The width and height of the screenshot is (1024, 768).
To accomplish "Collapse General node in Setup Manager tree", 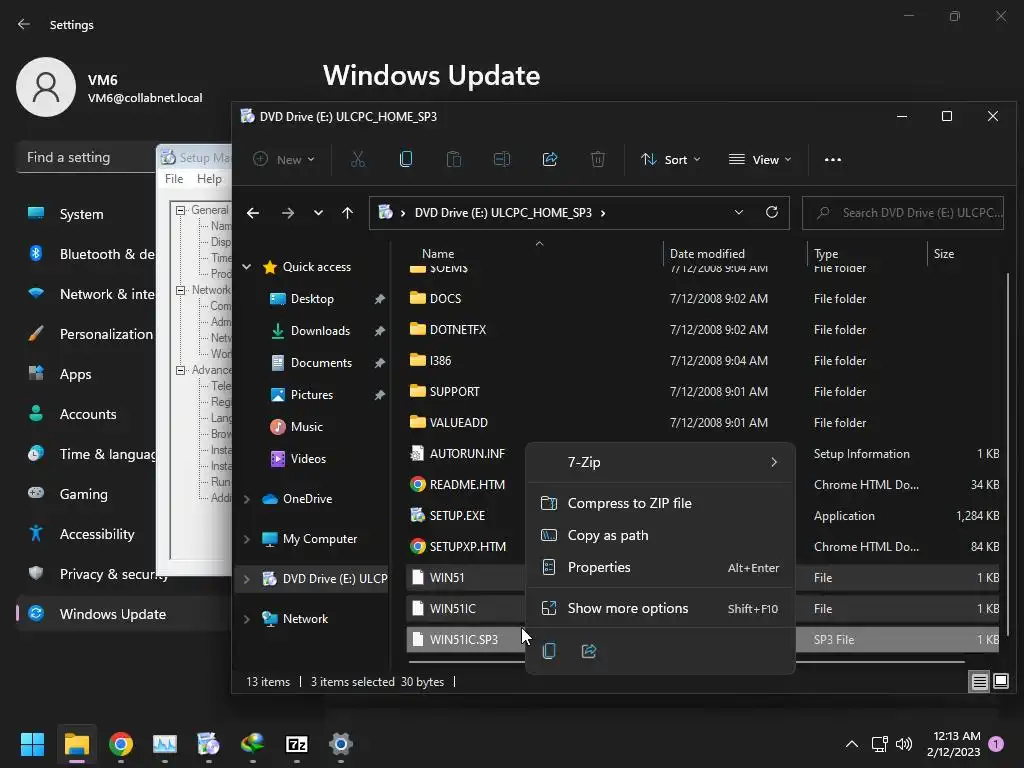I will coord(181,210).
